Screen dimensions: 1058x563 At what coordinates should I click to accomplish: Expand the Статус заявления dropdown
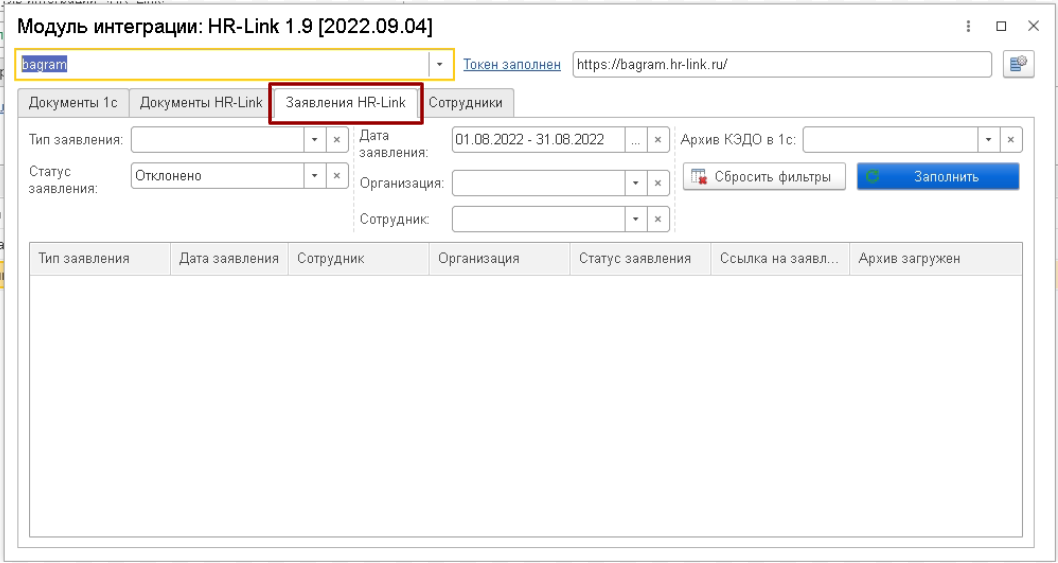[314, 176]
